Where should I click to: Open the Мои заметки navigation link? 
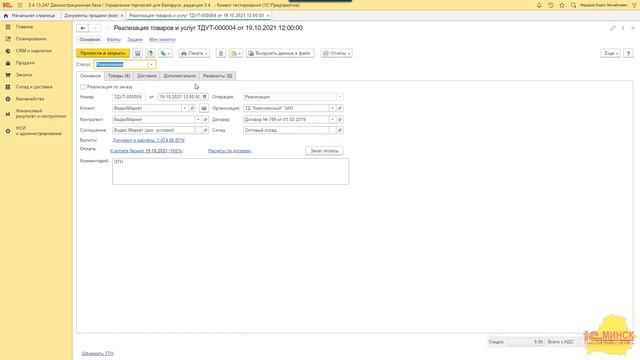(162, 40)
